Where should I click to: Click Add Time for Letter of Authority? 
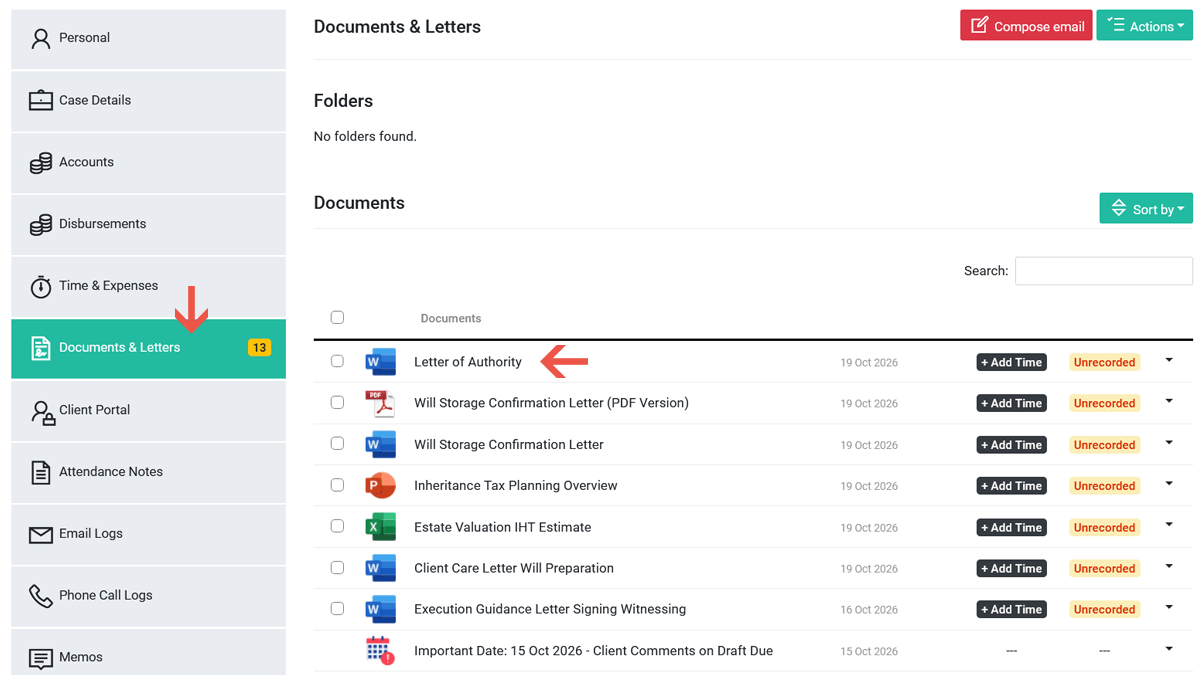click(1011, 362)
